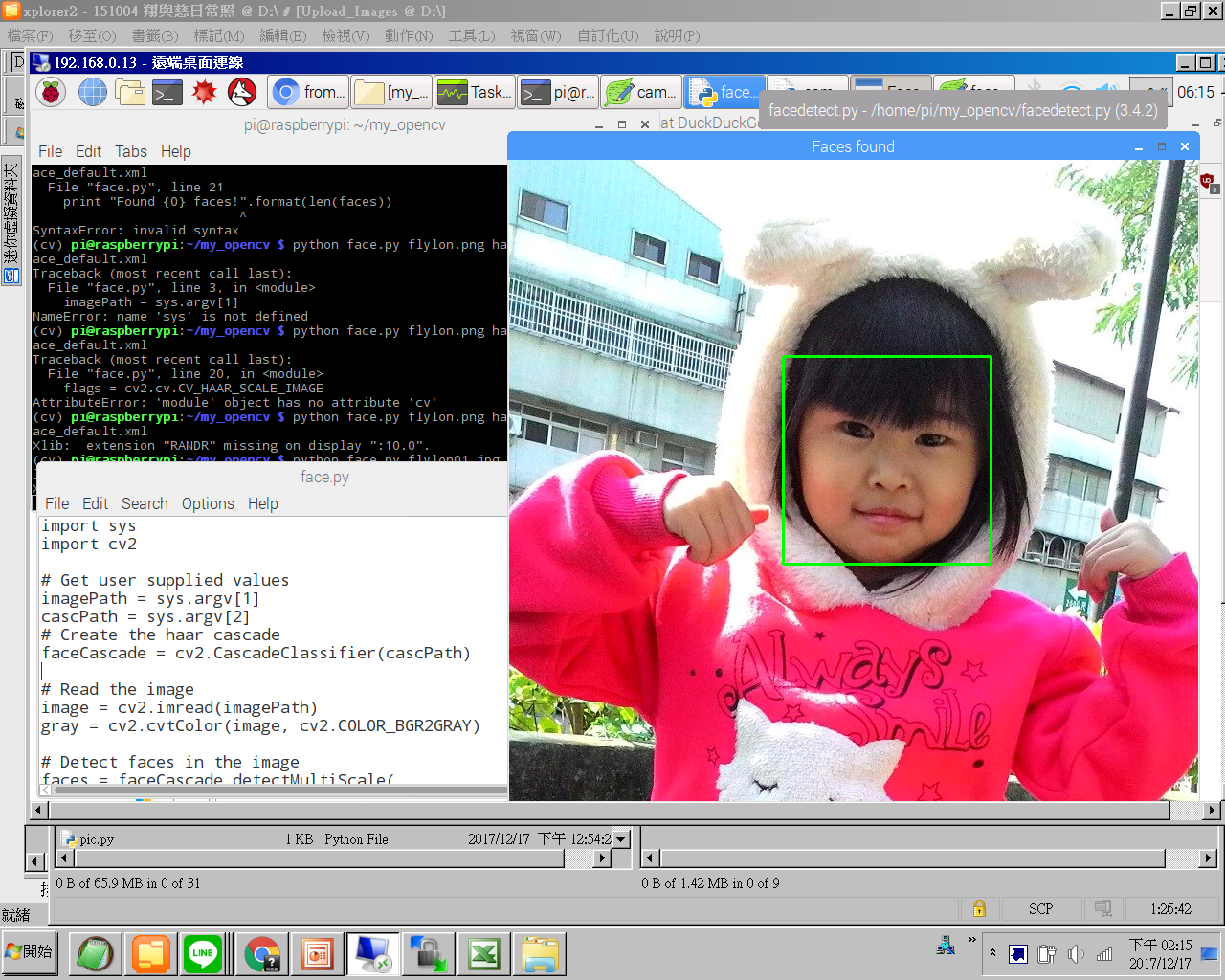Launch the web browser globe icon
This screenshot has height=980, width=1225.
point(92,93)
